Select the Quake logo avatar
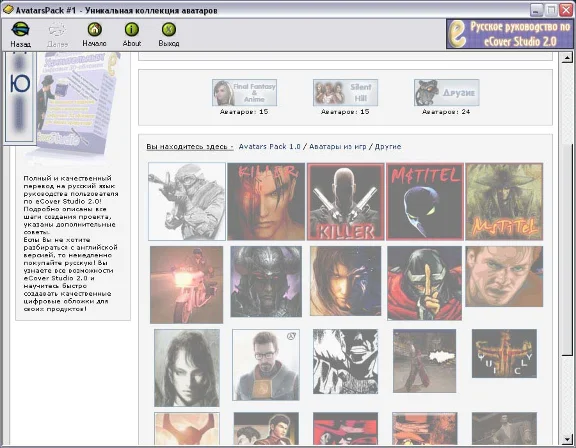576x448 pixels. coord(504,353)
